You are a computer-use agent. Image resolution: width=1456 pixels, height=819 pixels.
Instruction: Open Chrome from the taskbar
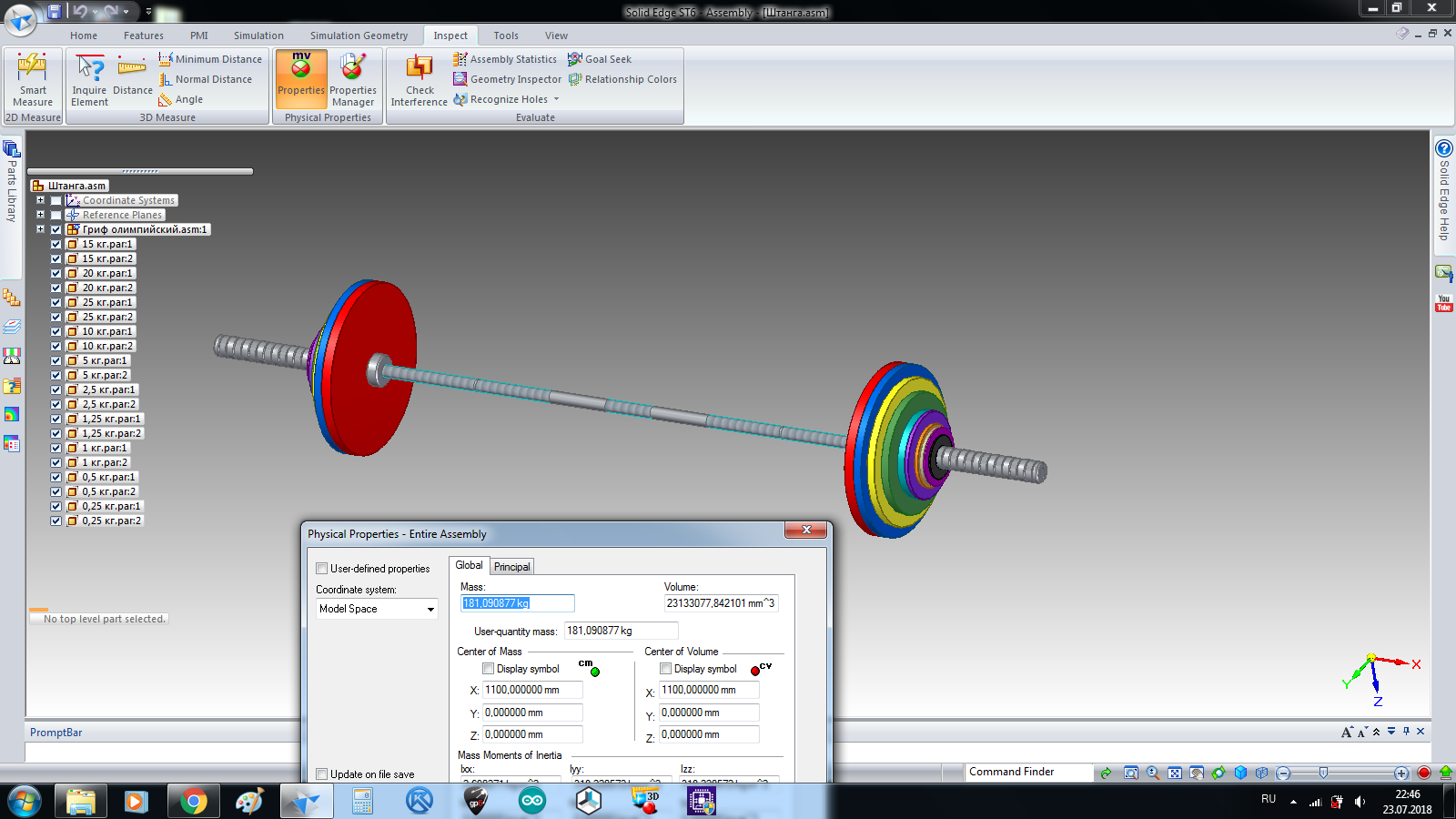click(x=192, y=801)
